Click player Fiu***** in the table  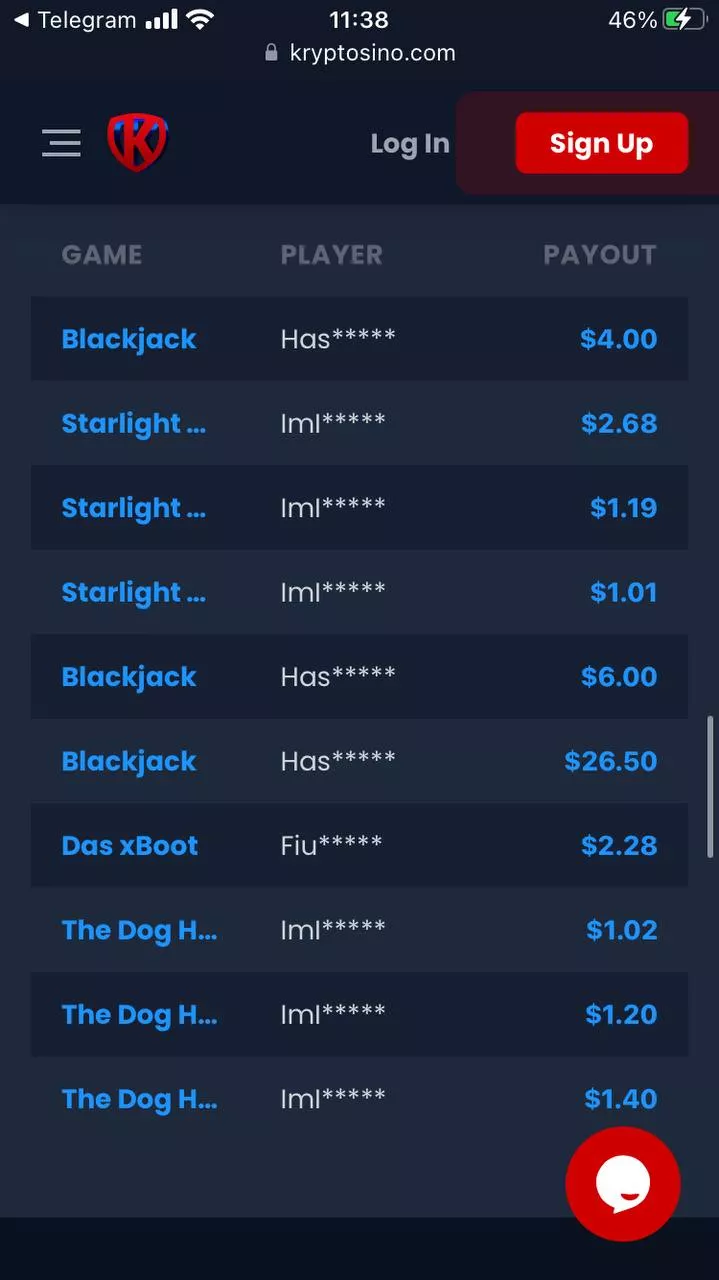tap(331, 845)
